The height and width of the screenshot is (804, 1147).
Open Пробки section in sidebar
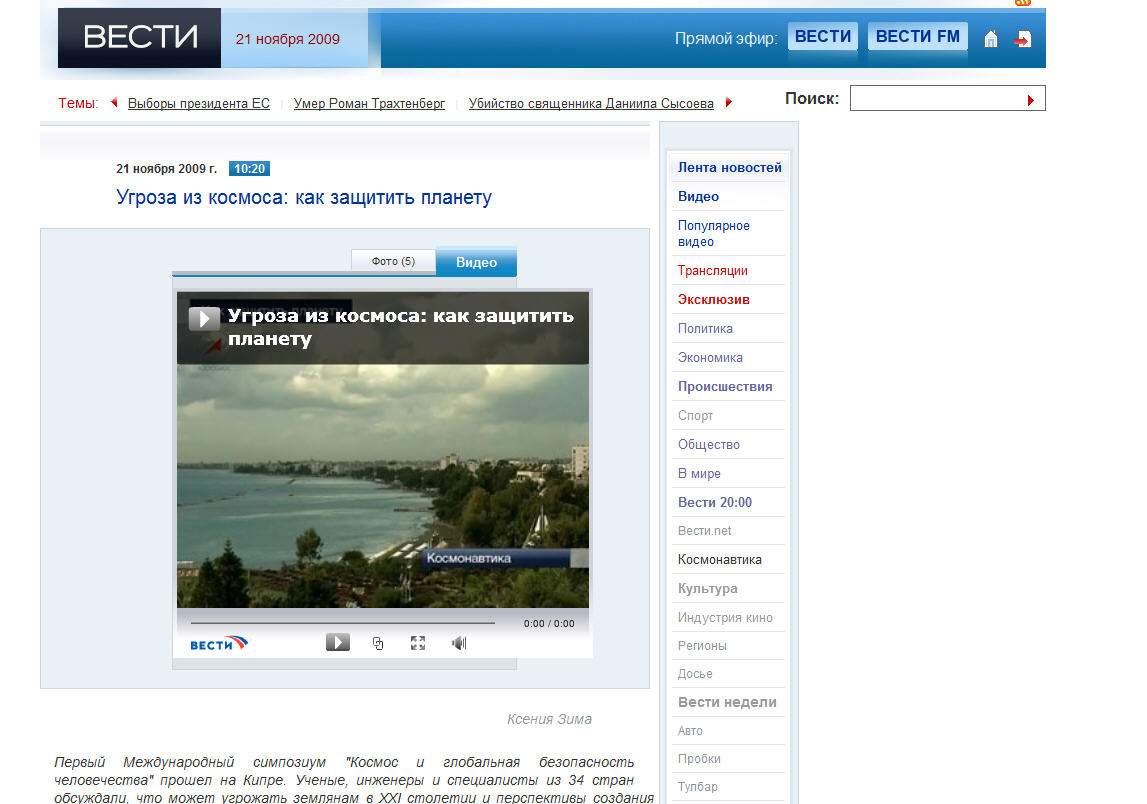click(699, 759)
